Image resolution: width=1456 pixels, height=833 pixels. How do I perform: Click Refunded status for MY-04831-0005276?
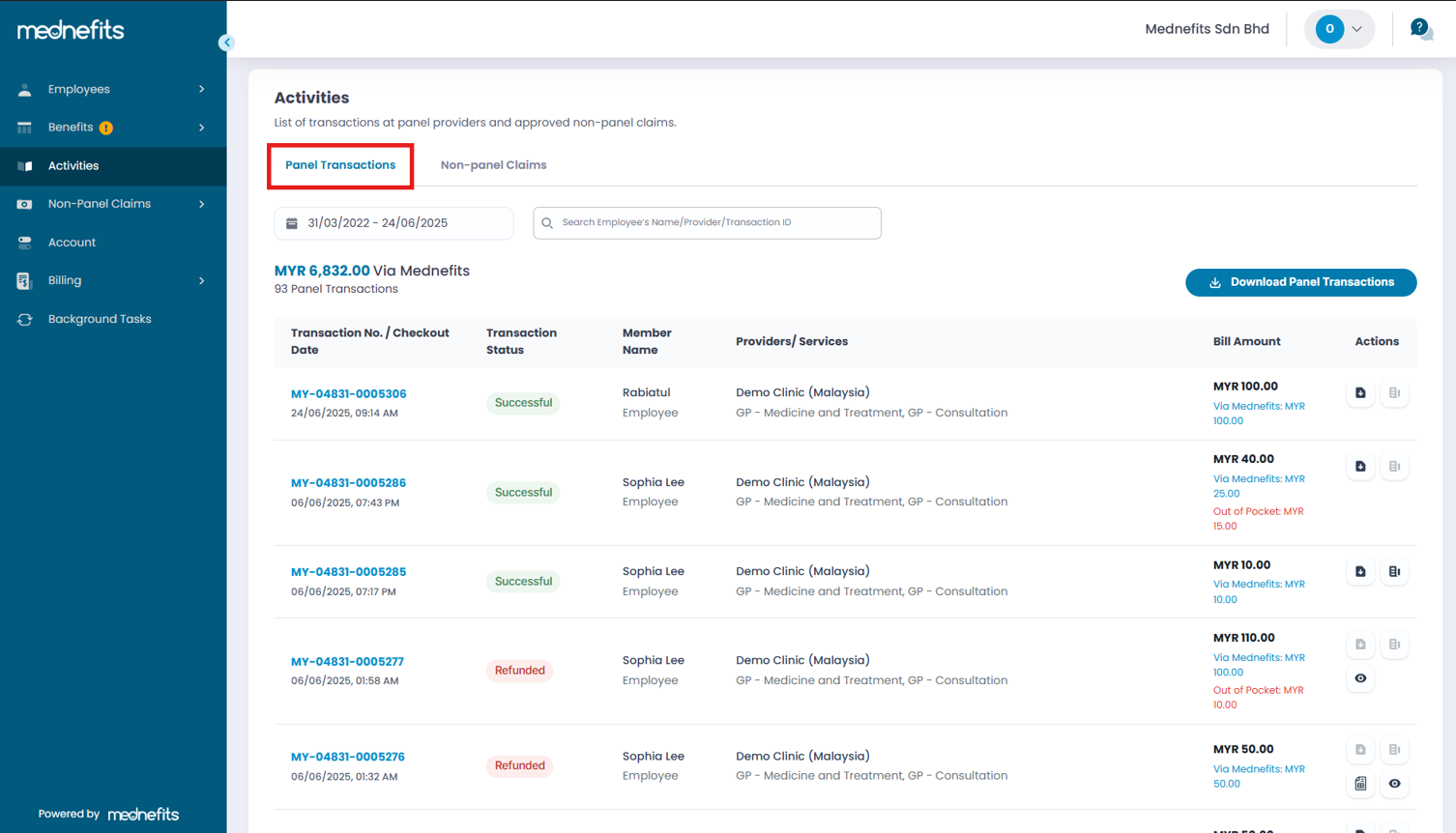click(x=519, y=765)
